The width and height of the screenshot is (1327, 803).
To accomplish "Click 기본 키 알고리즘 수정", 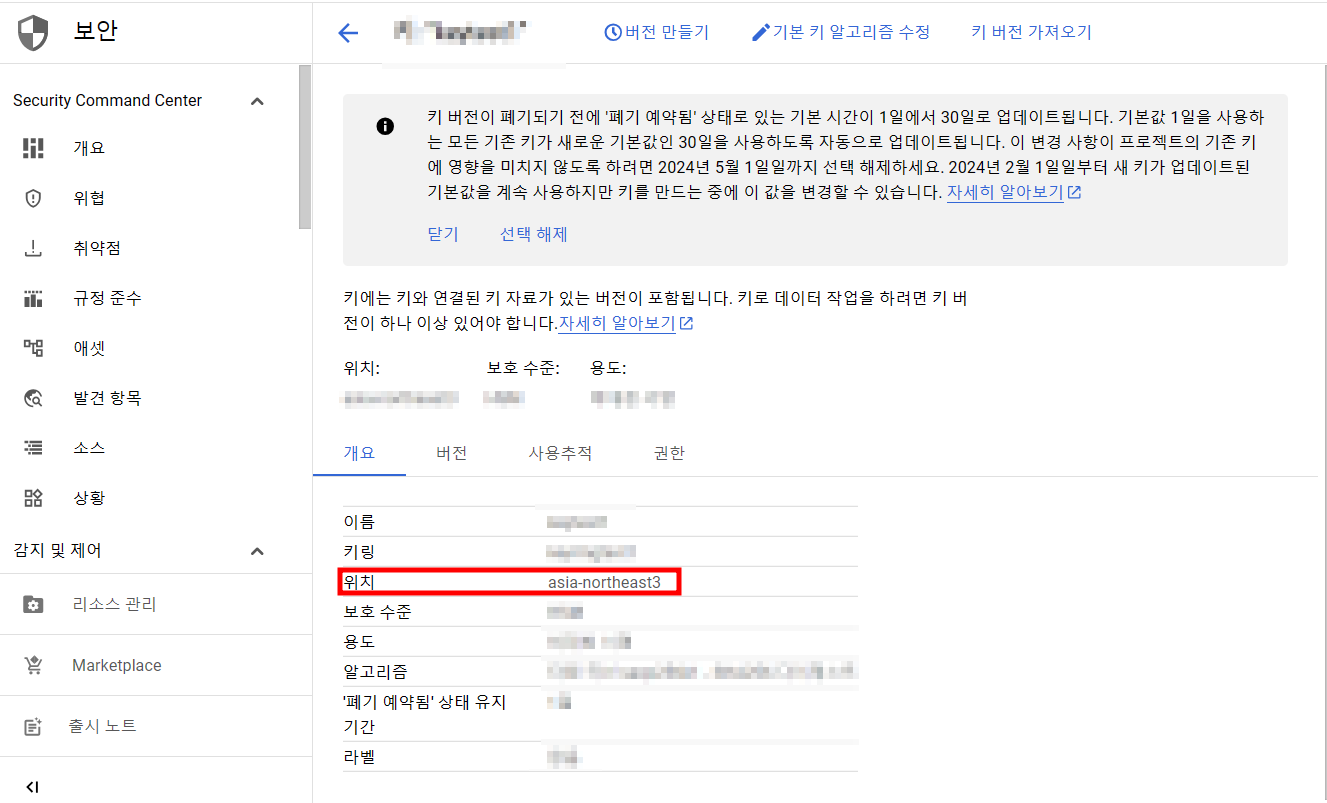I will coord(841,32).
